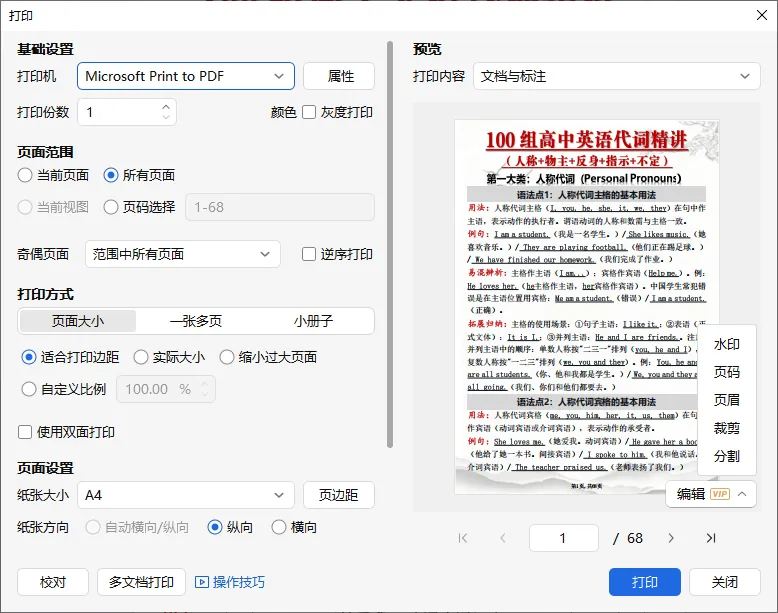778x613 pixels.
Task: Open the 页边距 settings button
Action: pos(338,495)
